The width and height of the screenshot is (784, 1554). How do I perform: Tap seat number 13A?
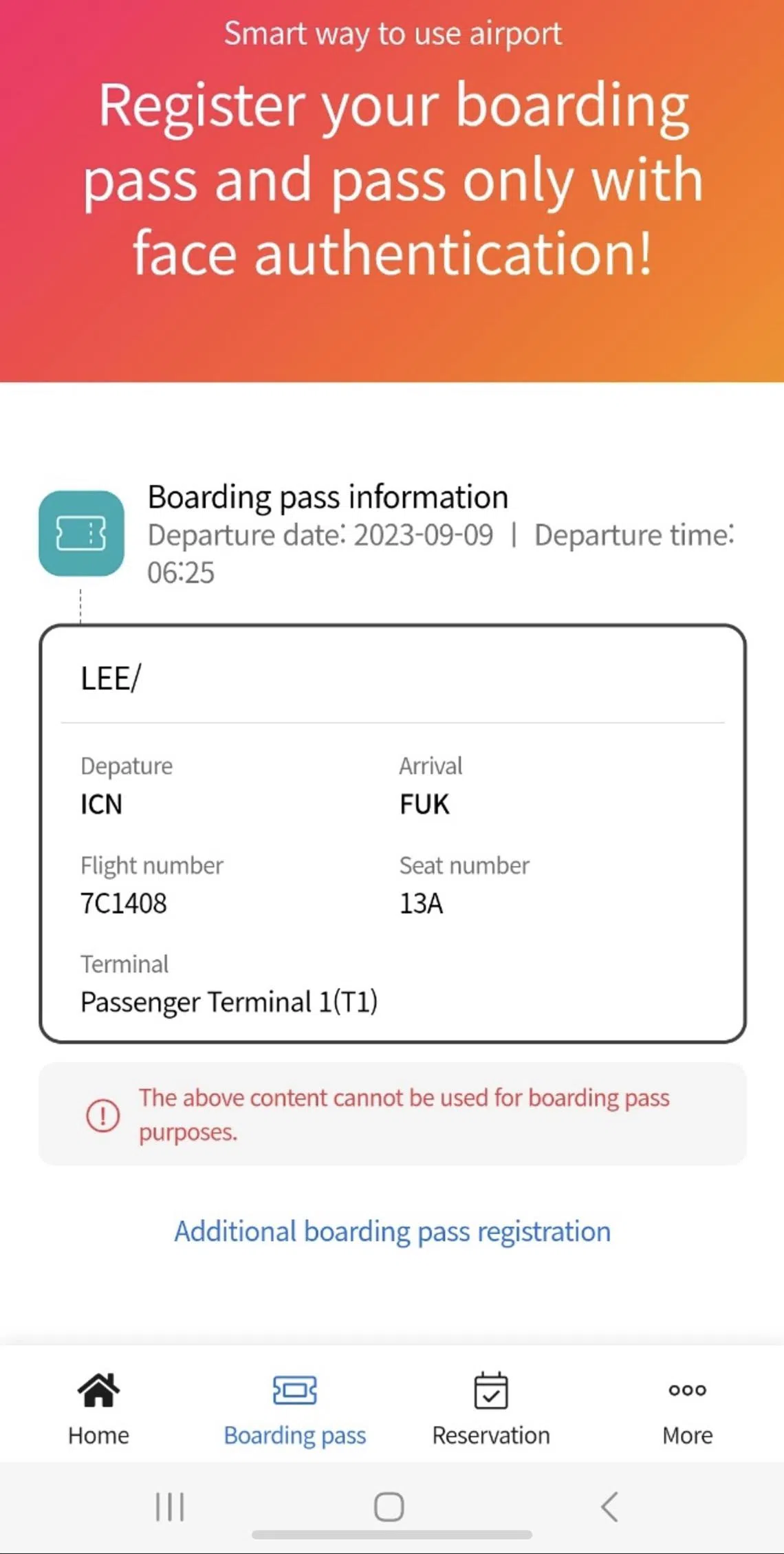tap(421, 903)
